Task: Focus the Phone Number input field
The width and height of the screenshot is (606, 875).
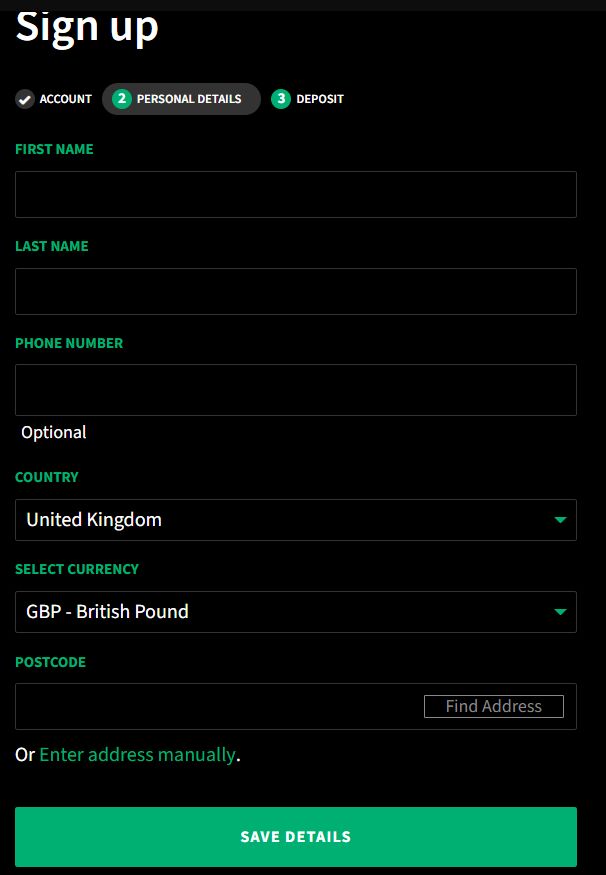Action: [296, 390]
